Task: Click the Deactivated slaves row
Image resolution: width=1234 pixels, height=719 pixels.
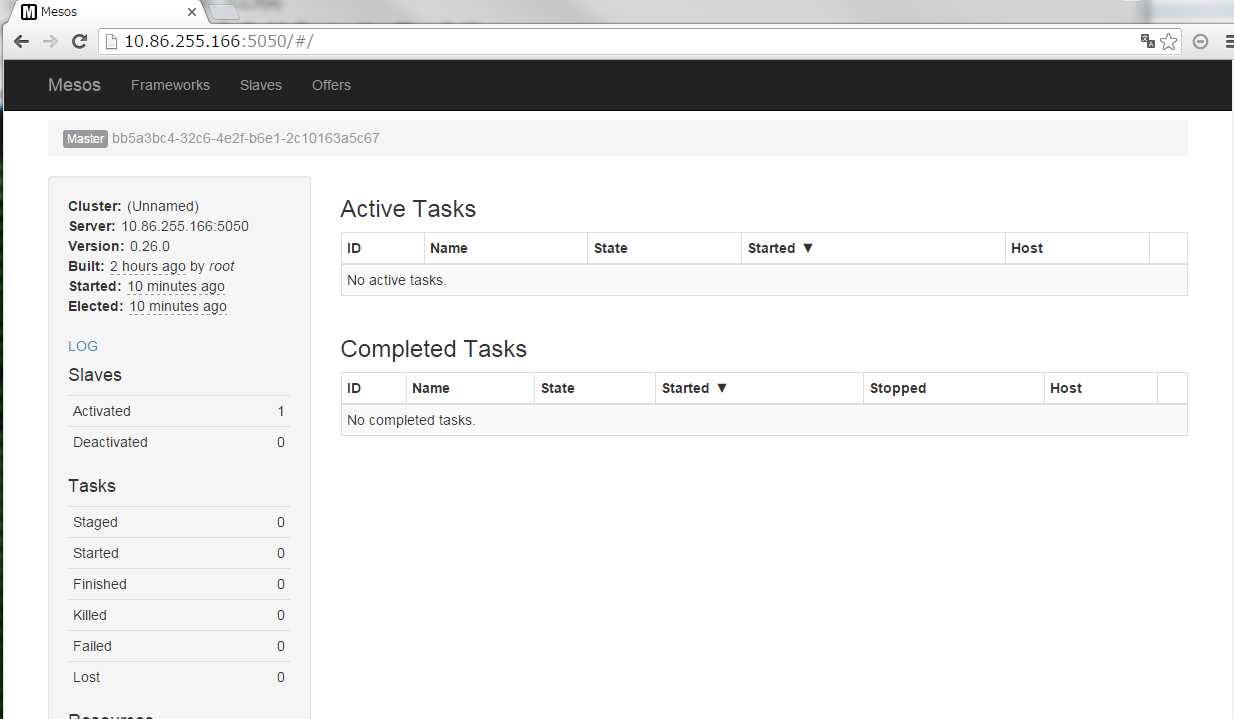Action: [179, 442]
